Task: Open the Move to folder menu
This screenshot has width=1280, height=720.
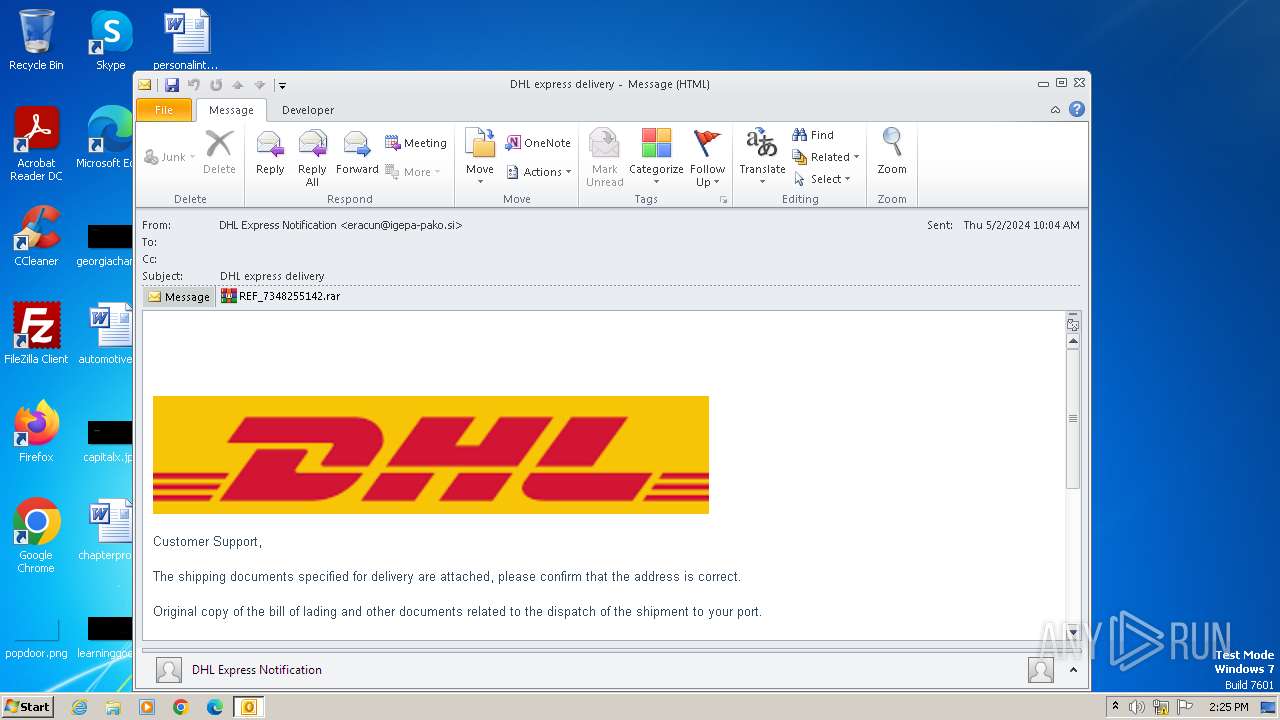Action: 480,155
